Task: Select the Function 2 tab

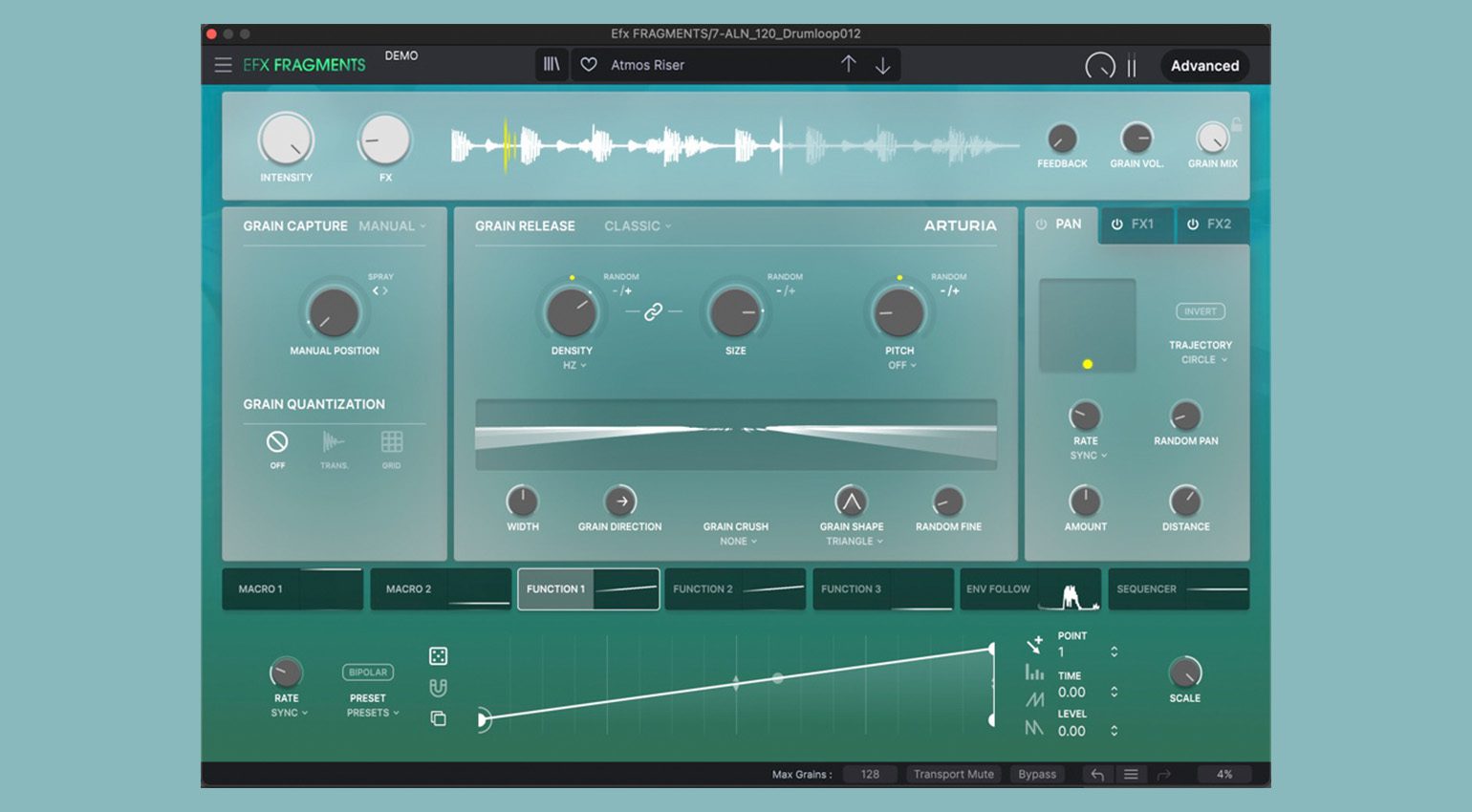Action: (x=735, y=588)
